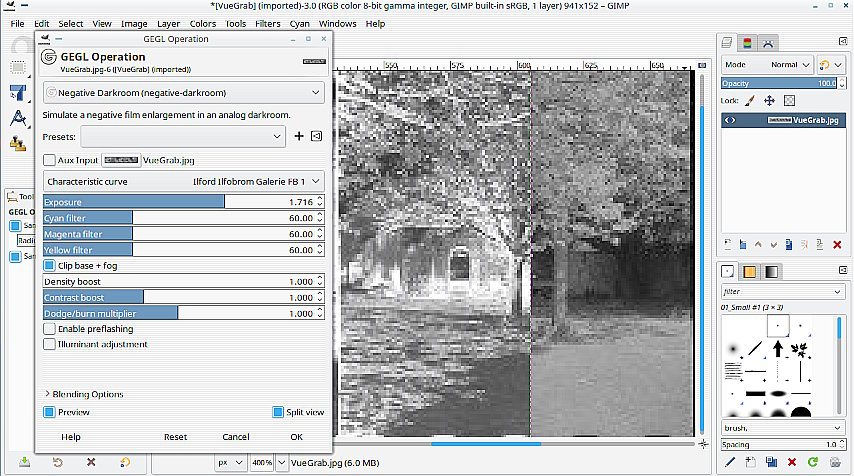Disable the Clip base + fog checkbox
Viewport: 854px width, 476px height.
coord(49,266)
